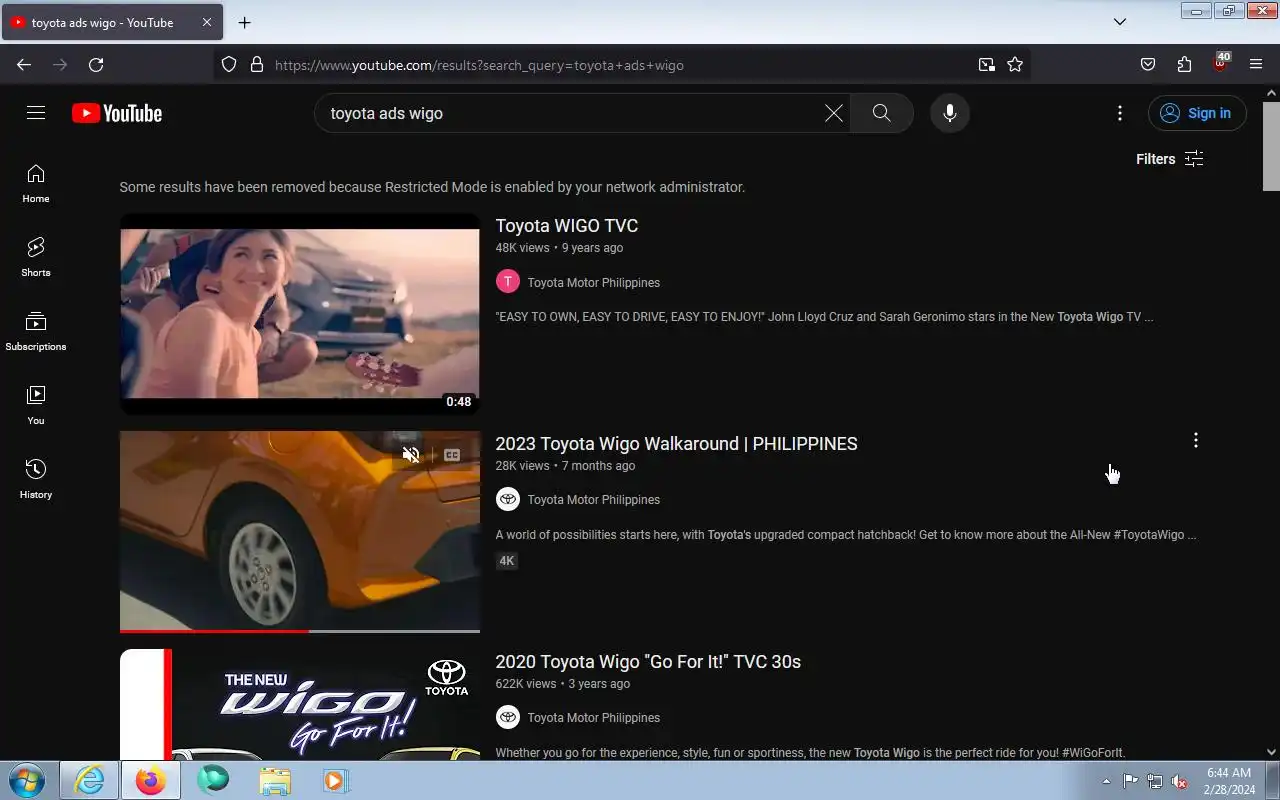
Task: Open the Pocket save button
Action: 1148,65
